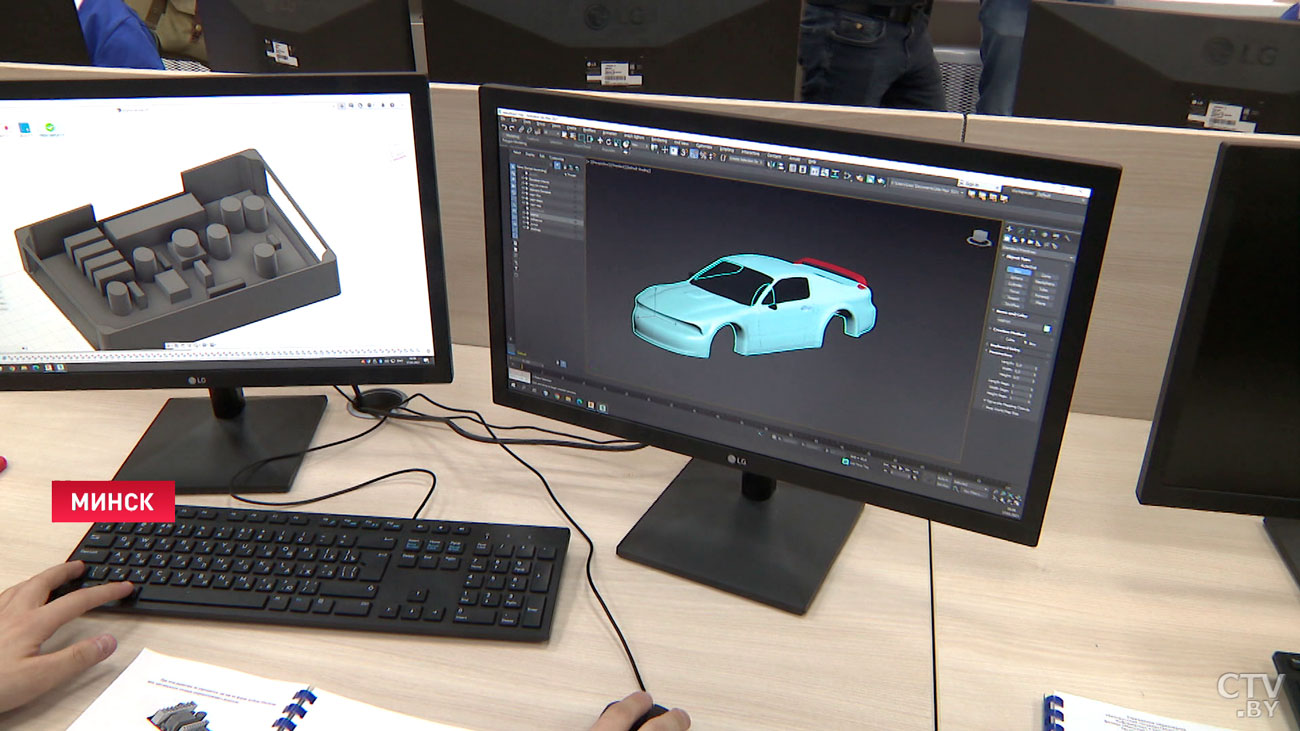Click the Cone object type button

tap(1046, 276)
